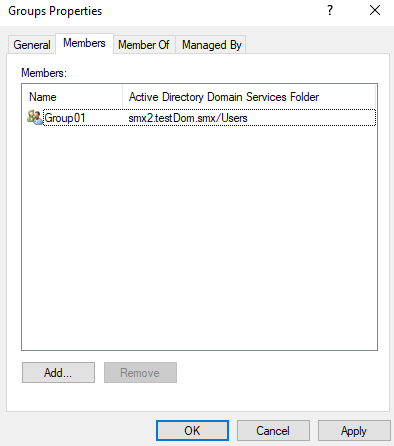Go to the Managed By tab

[x=211, y=45]
